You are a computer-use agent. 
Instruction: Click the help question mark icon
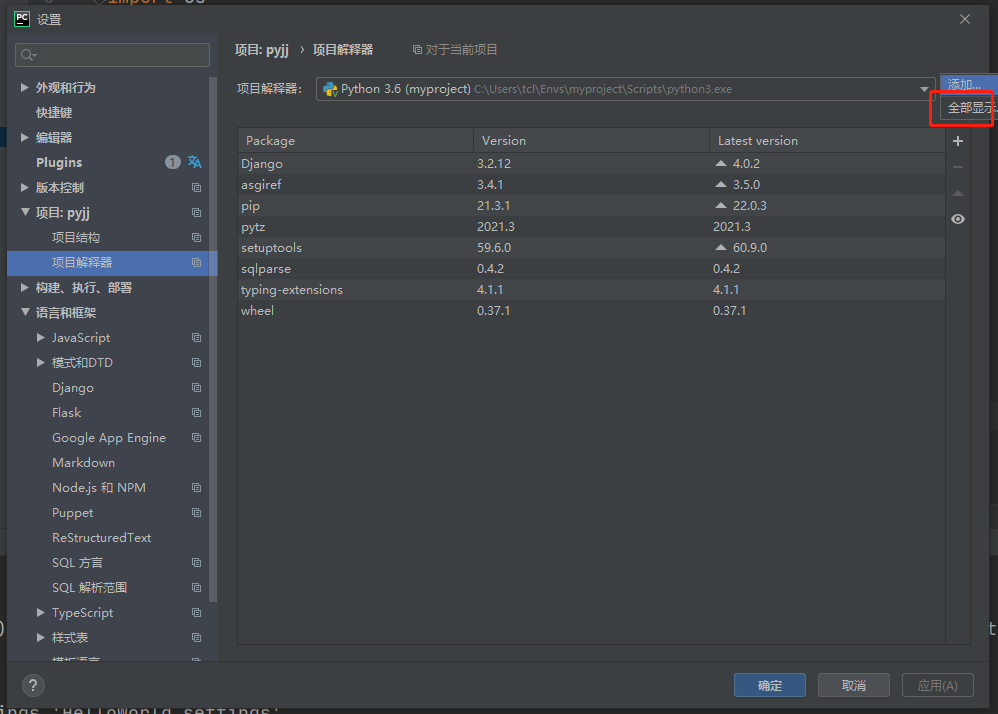coord(33,686)
